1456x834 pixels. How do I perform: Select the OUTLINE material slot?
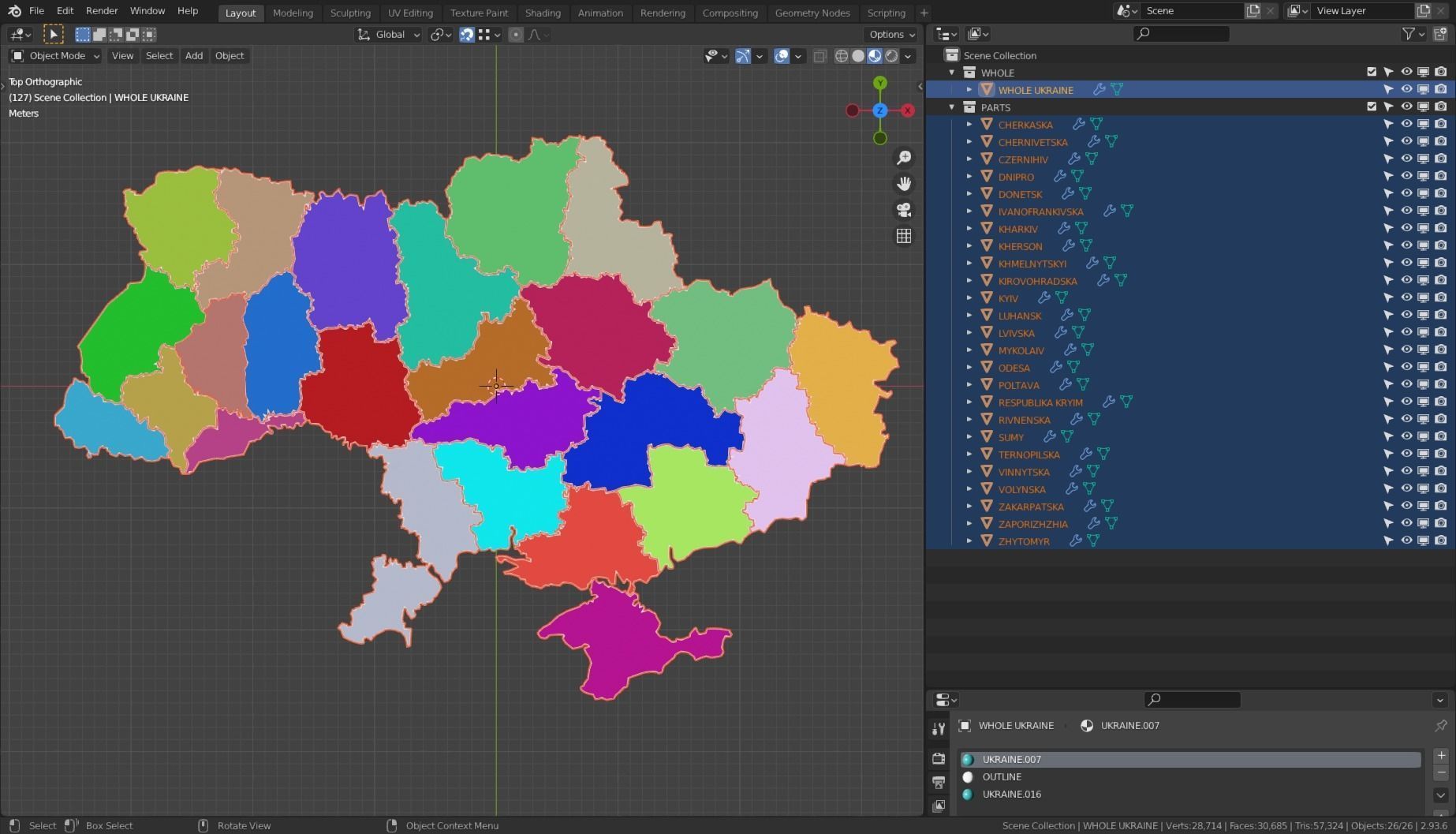pyautogui.click(x=1191, y=777)
